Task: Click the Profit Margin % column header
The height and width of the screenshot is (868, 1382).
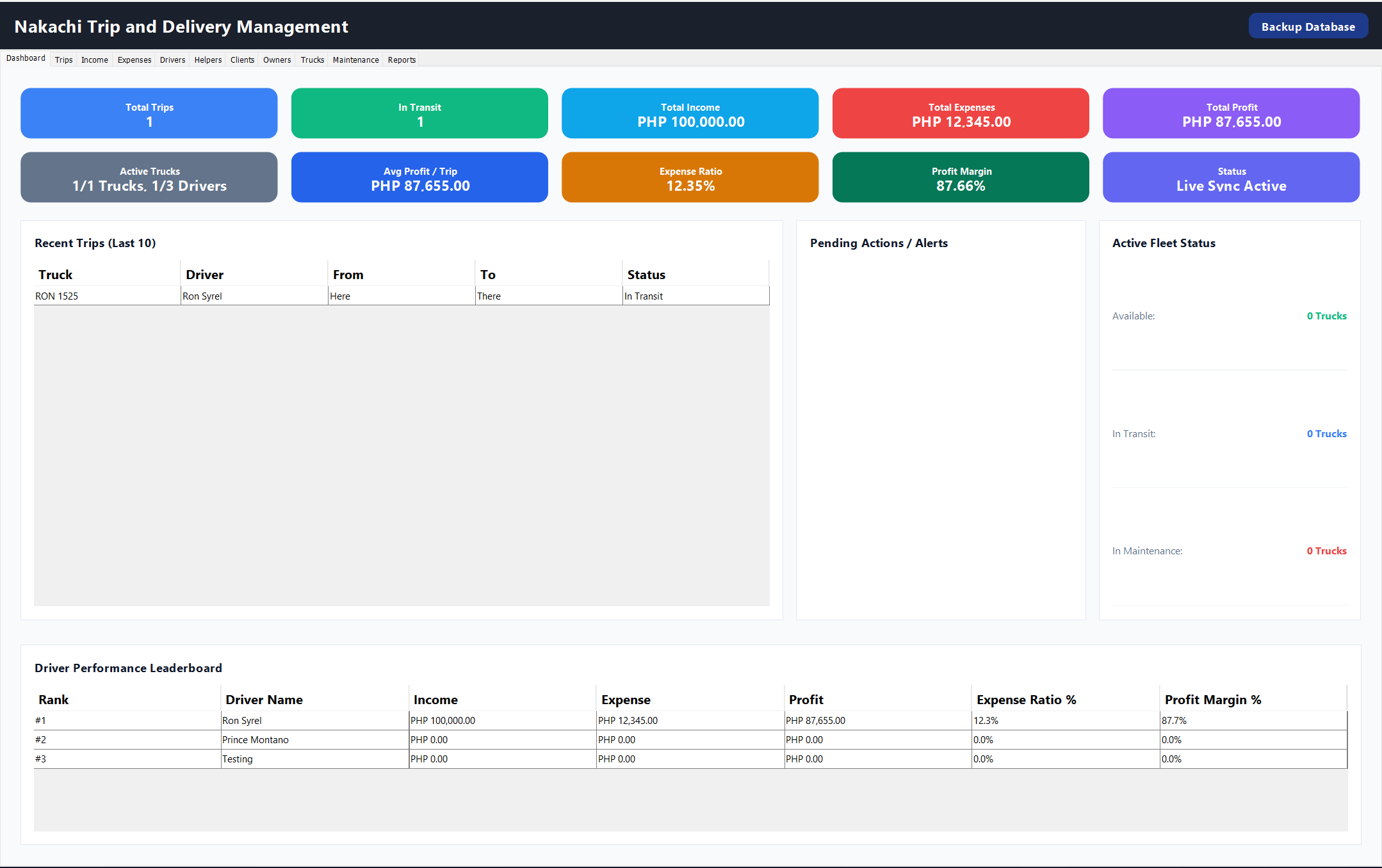Action: coord(1253,700)
